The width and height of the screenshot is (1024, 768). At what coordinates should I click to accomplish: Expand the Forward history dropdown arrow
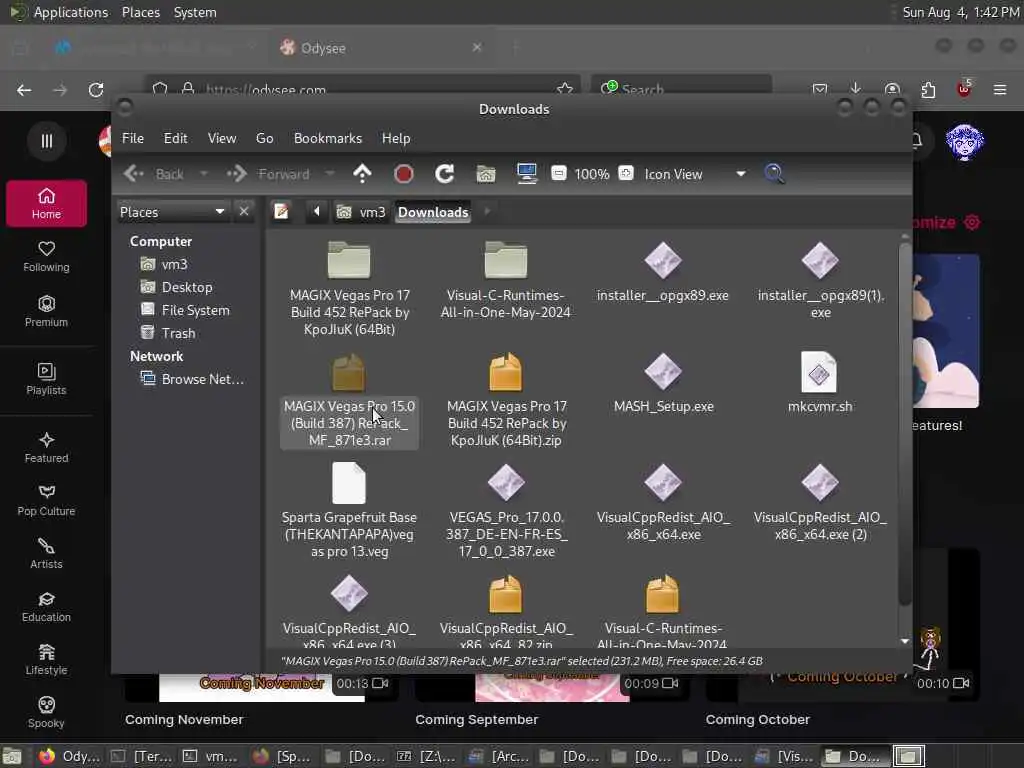(x=329, y=174)
